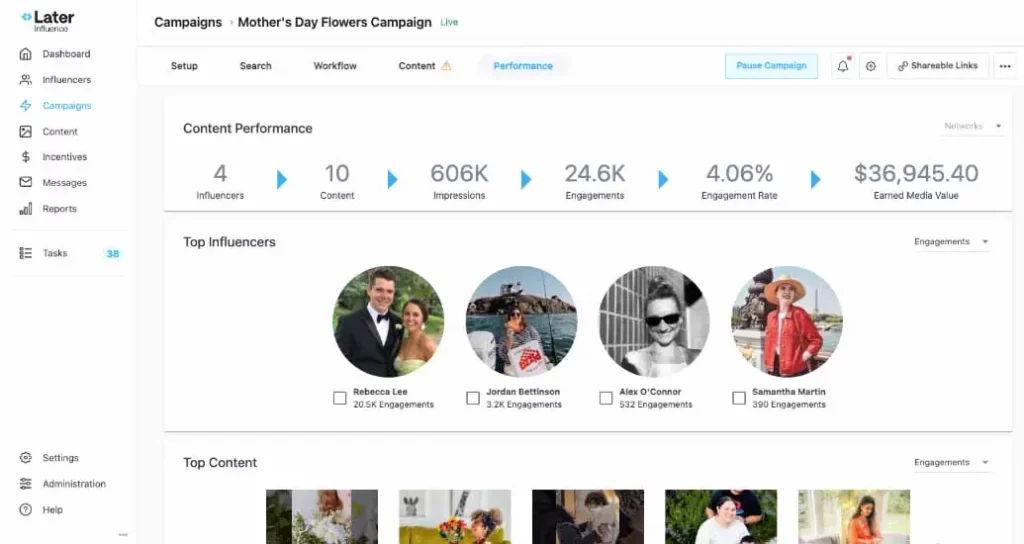
Task: Go to Dashboard in sidebar
Action: [x=67, y=54]
